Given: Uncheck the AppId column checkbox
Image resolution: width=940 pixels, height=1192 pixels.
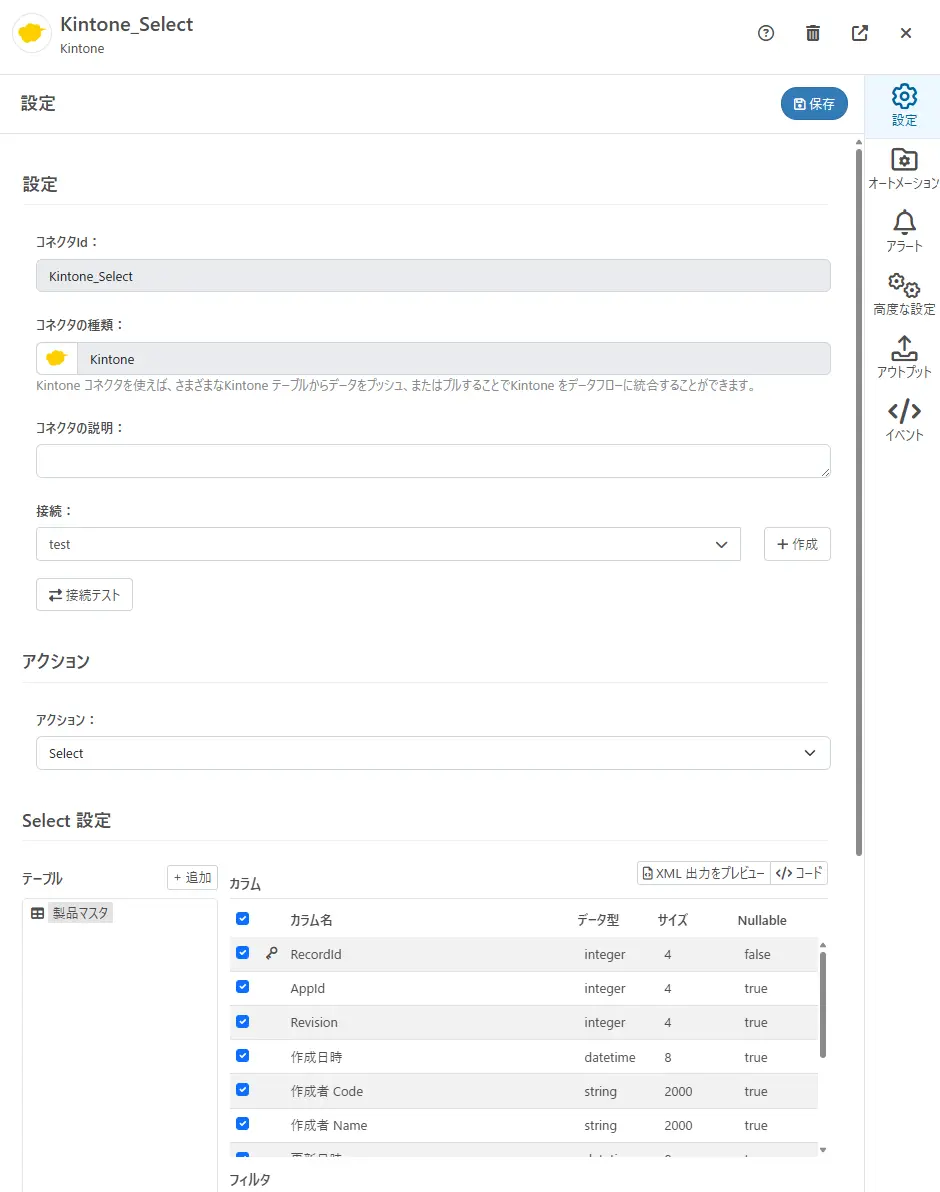Looking at the screenshot, I should point(242,987).
